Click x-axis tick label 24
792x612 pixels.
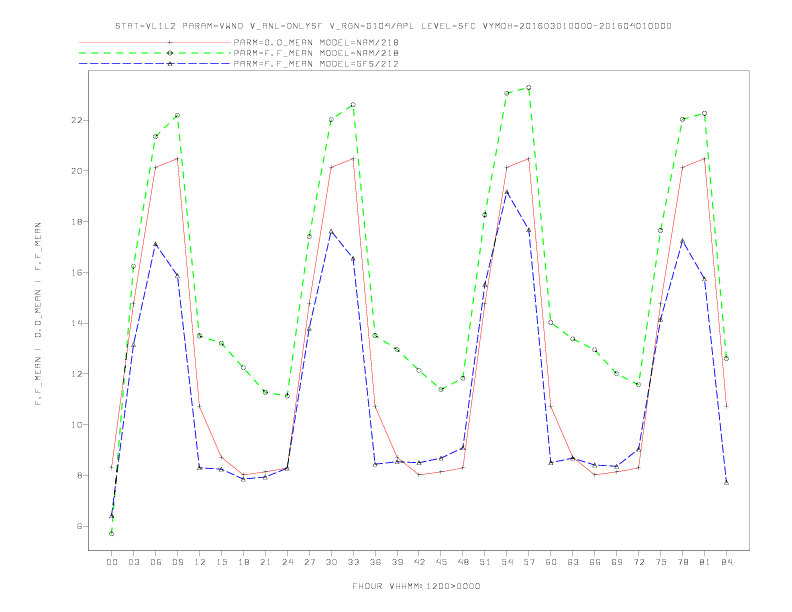pyautogui.click(x=287, y=562)
